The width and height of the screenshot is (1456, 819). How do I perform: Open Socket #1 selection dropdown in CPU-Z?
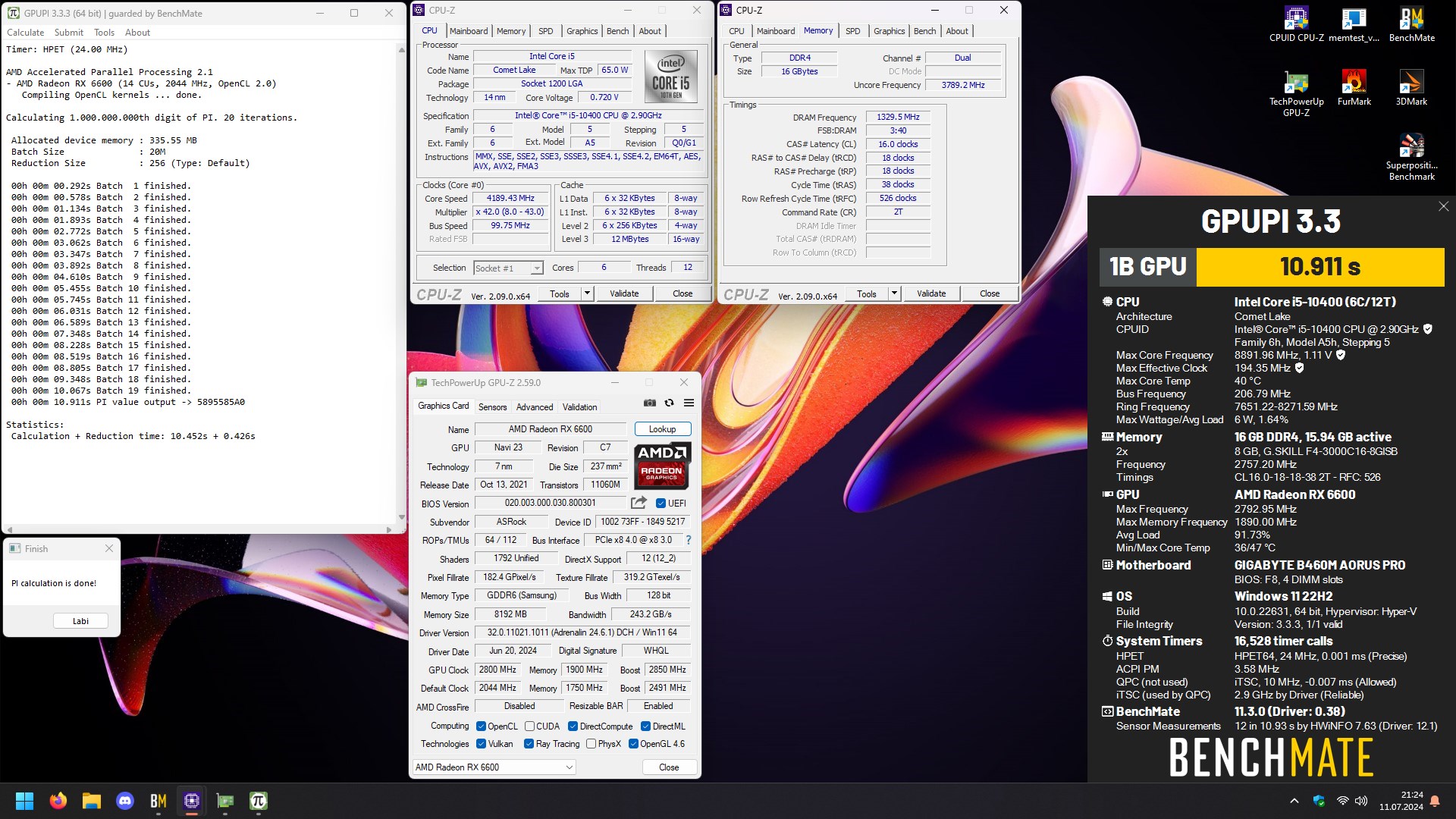[x=508, y=268]
